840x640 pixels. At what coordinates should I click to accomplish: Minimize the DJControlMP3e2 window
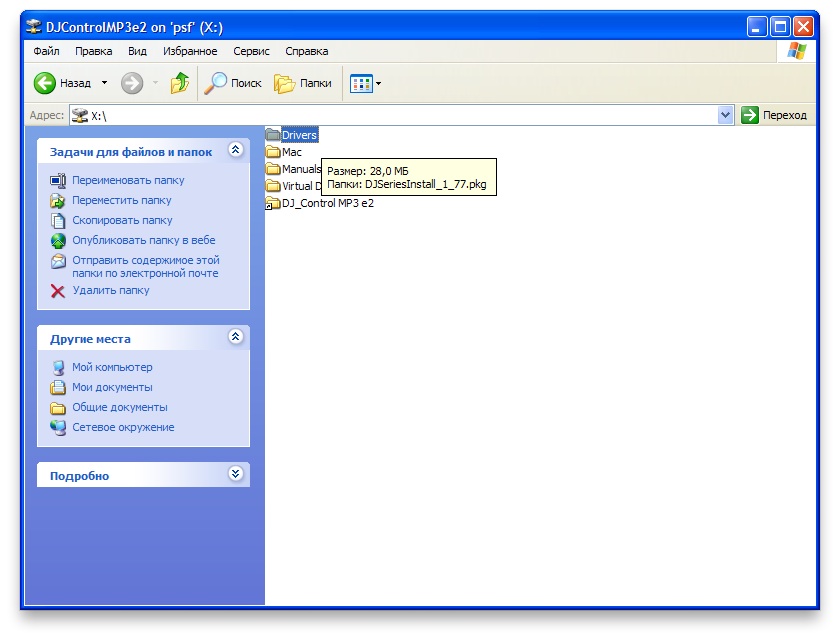coord(756,27)
